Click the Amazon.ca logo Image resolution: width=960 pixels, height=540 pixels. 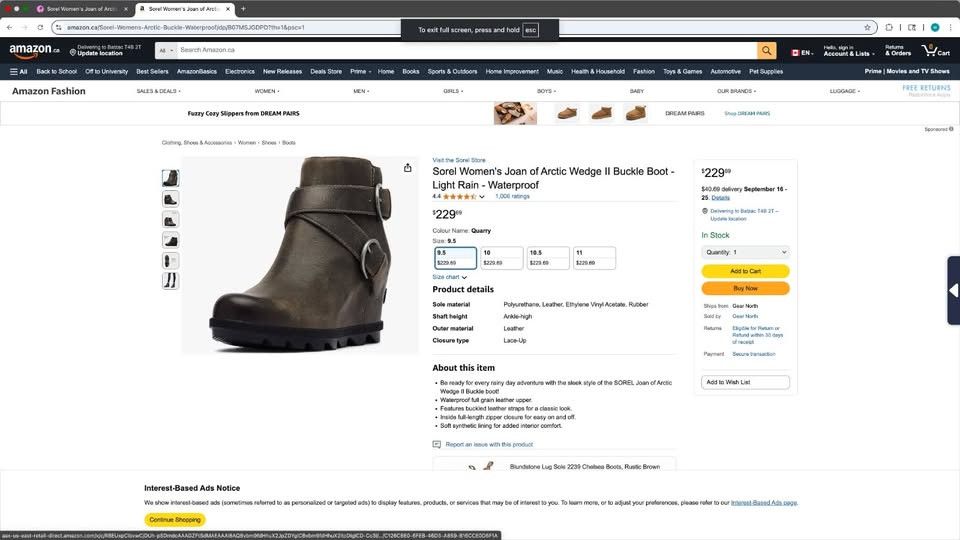[x=34, y=51]
